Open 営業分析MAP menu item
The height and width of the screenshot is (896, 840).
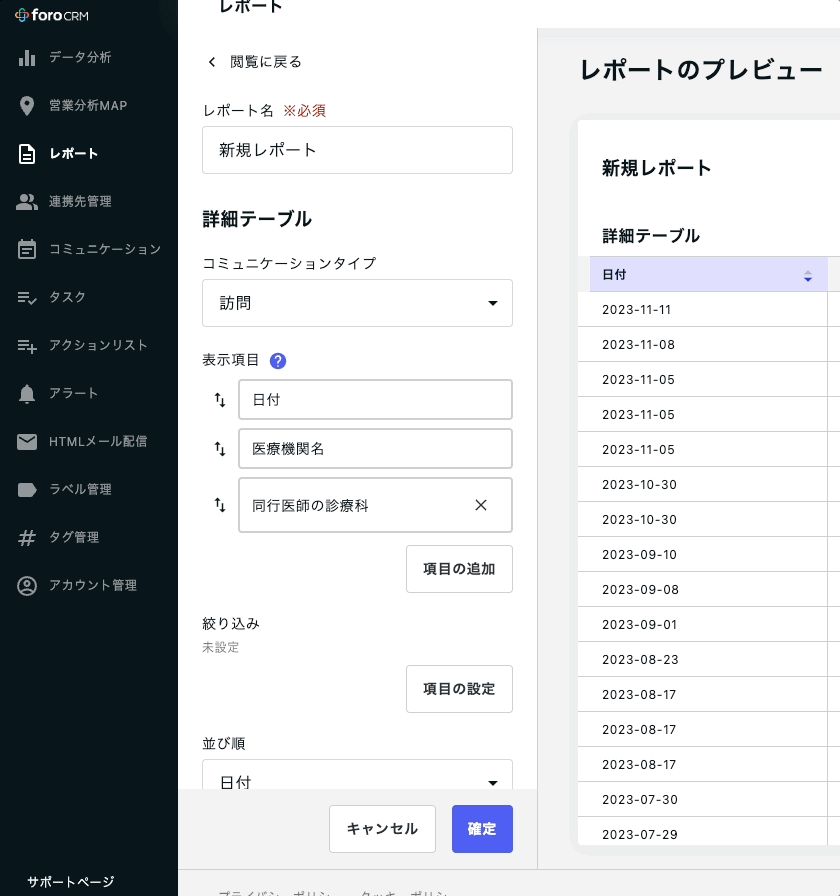coord(88,106)
